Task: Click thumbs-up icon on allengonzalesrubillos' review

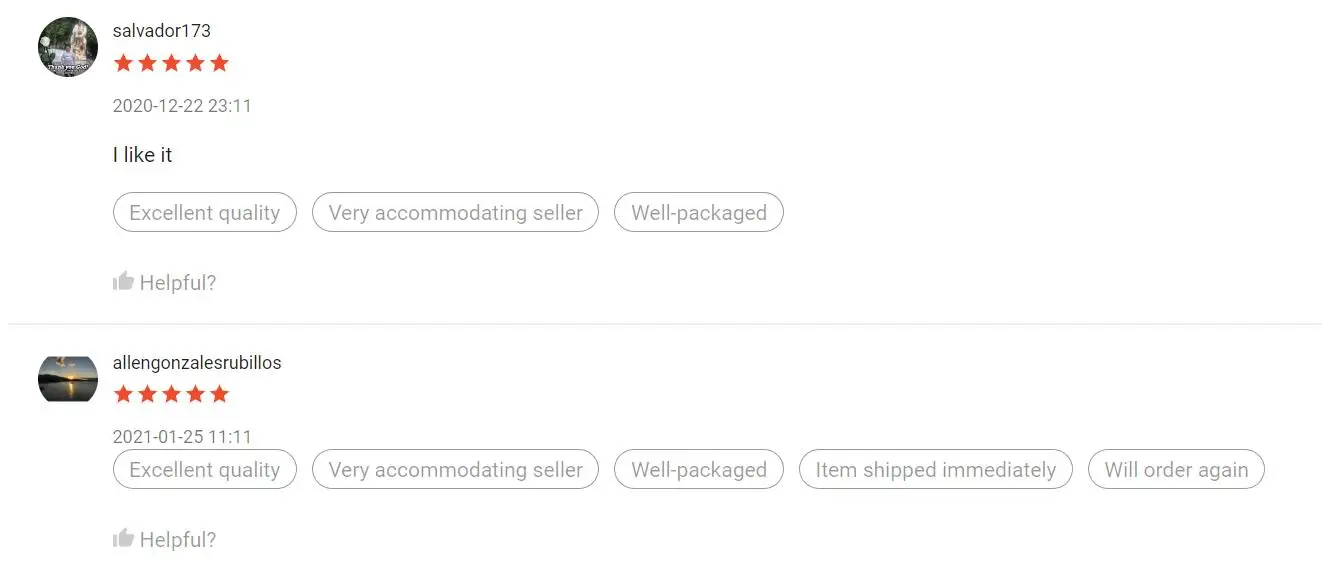Action: point(124,538)
